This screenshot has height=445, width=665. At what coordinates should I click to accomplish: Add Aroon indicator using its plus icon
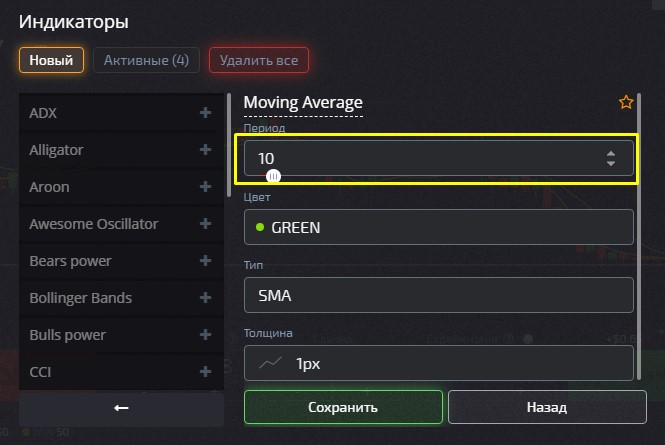206,187
